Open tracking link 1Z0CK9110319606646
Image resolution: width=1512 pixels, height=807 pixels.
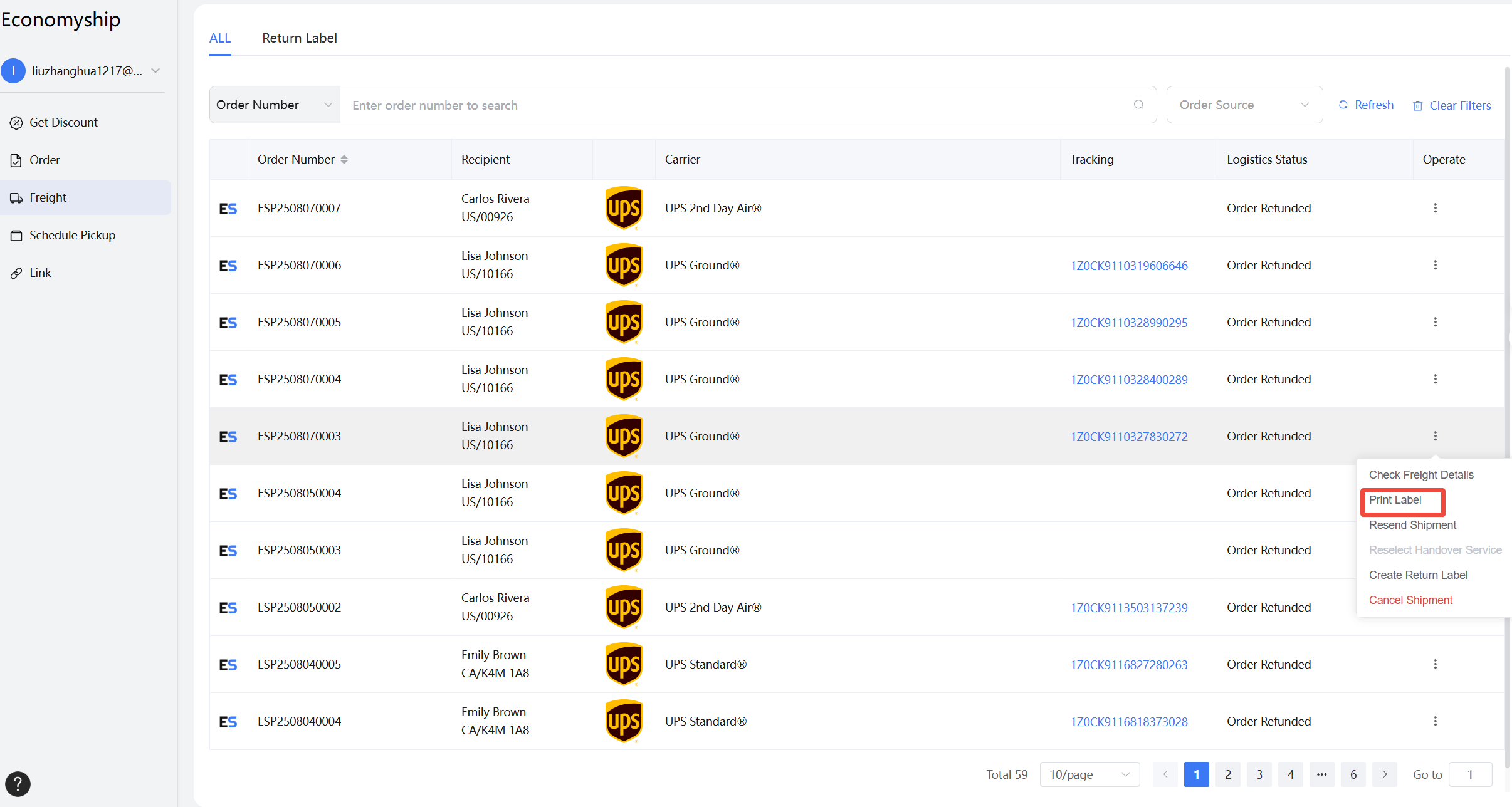coord(1128,266)
